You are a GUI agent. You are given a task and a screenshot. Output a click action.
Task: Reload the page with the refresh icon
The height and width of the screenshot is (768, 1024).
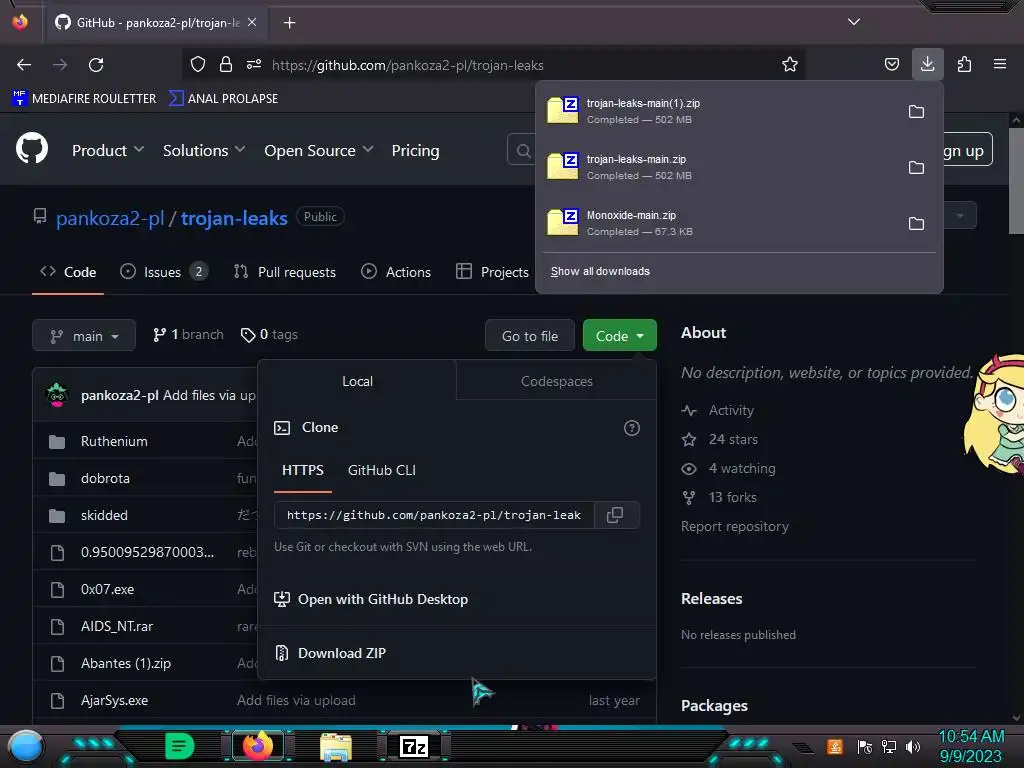pyautogui.click(x=96, y=65)
